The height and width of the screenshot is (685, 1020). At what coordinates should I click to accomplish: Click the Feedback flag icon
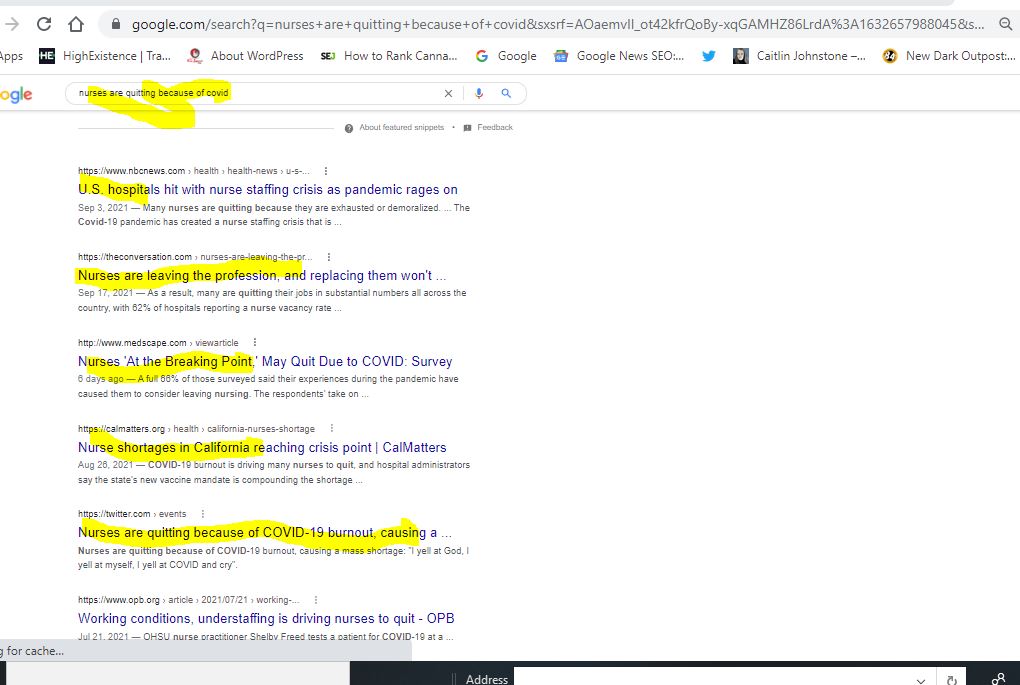point(467,128)
